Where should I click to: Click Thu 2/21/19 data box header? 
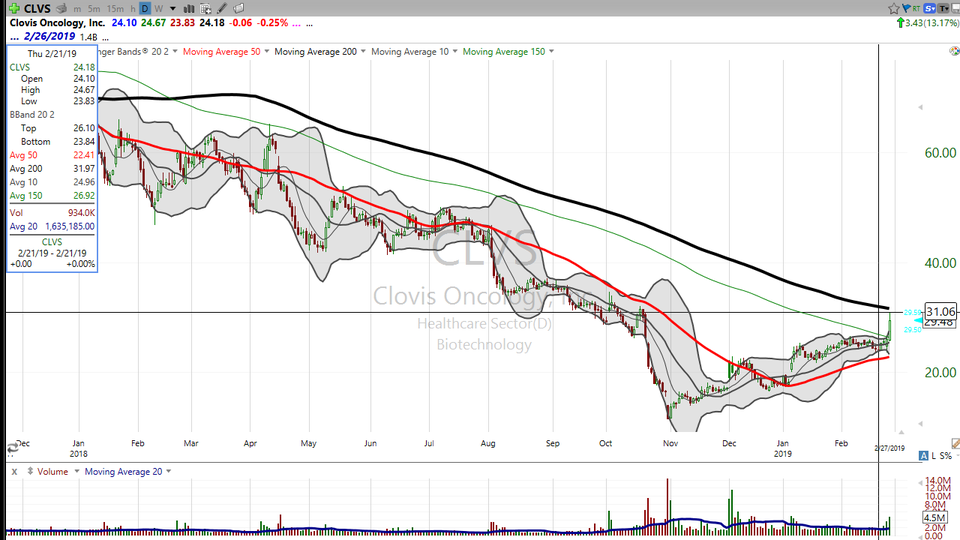coord(52,53)
